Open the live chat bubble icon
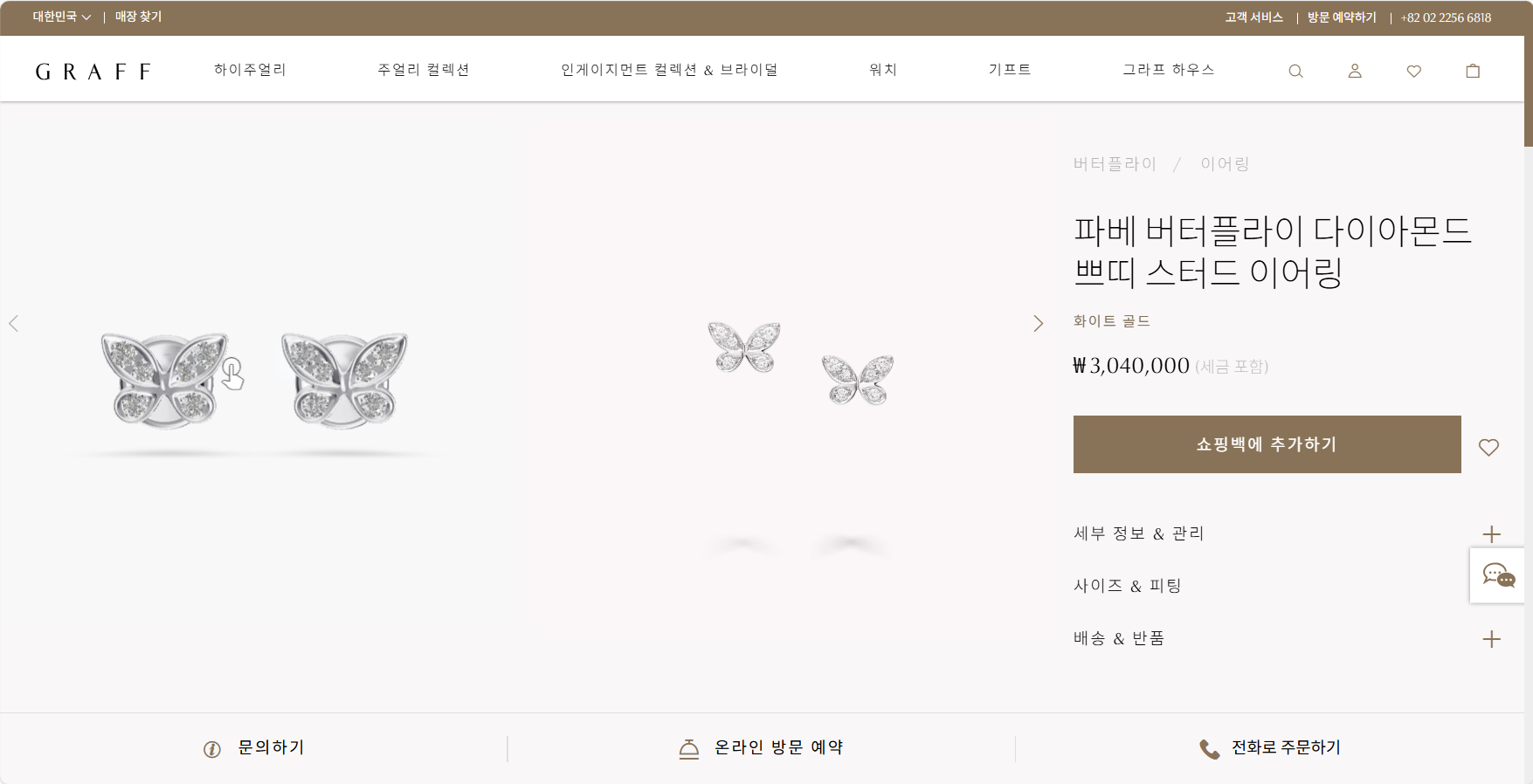 1498,575
